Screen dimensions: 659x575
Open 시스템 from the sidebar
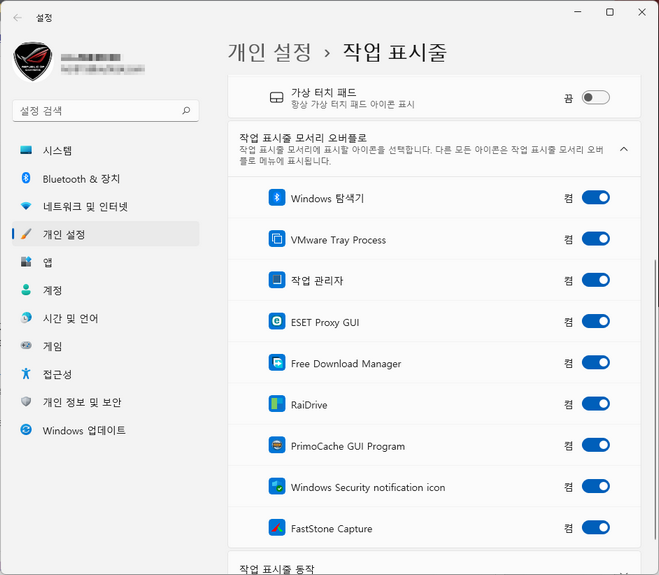[105, 150]
